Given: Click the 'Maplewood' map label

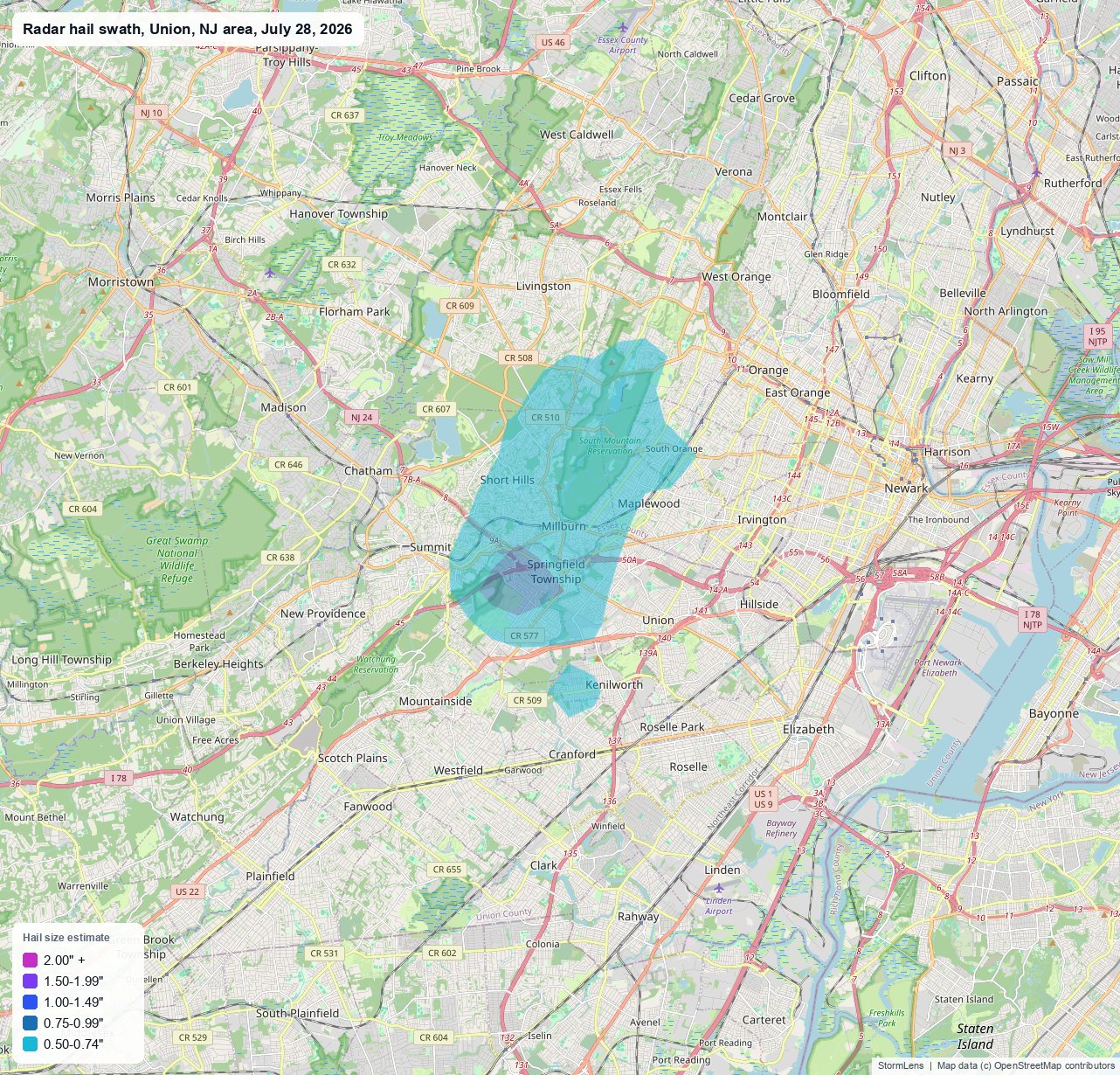Looking at the screenshot, I should [648, 503].
